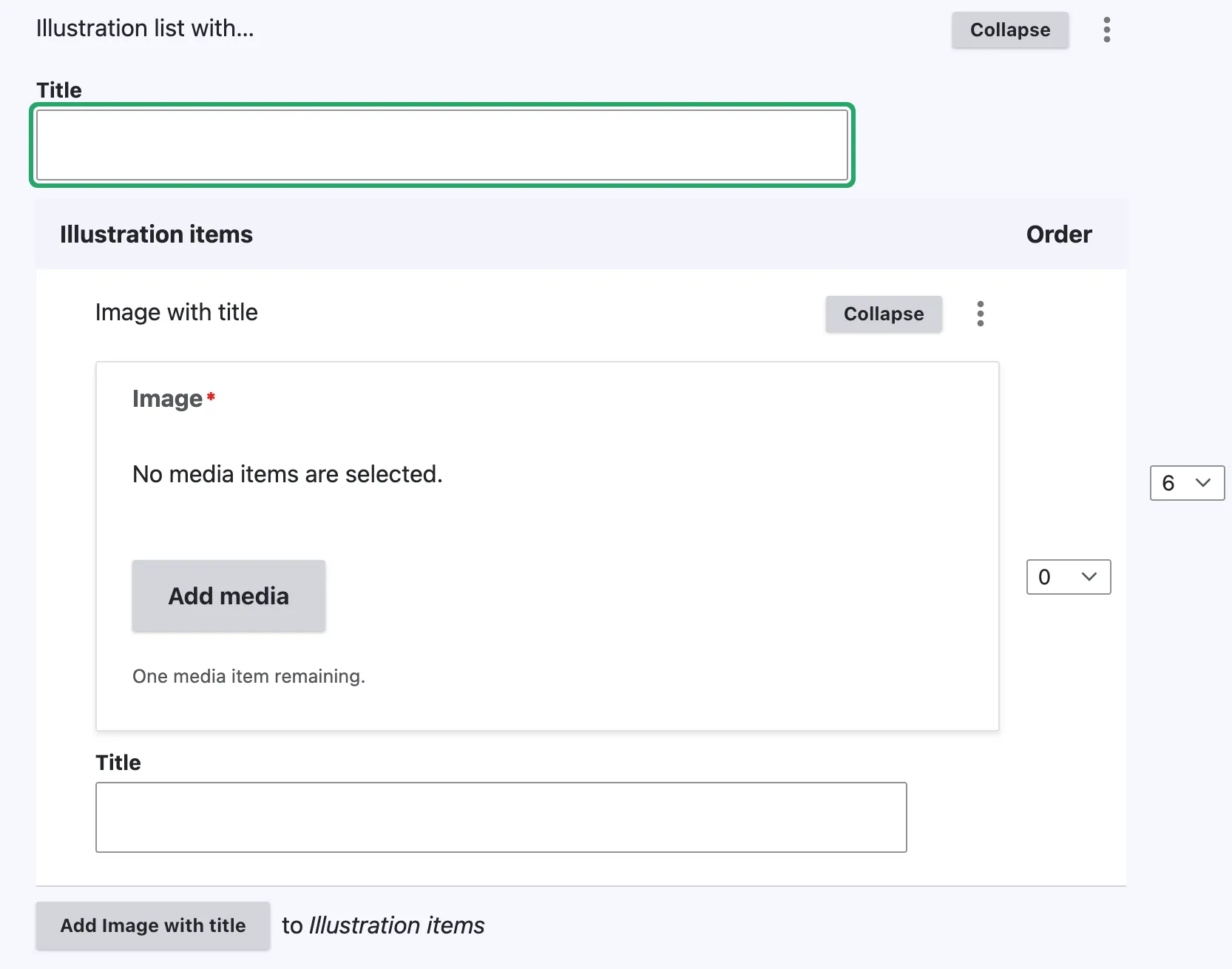Click the Add Image with title button
This screenshot has height=969, width=1232.
click(153, 925)
